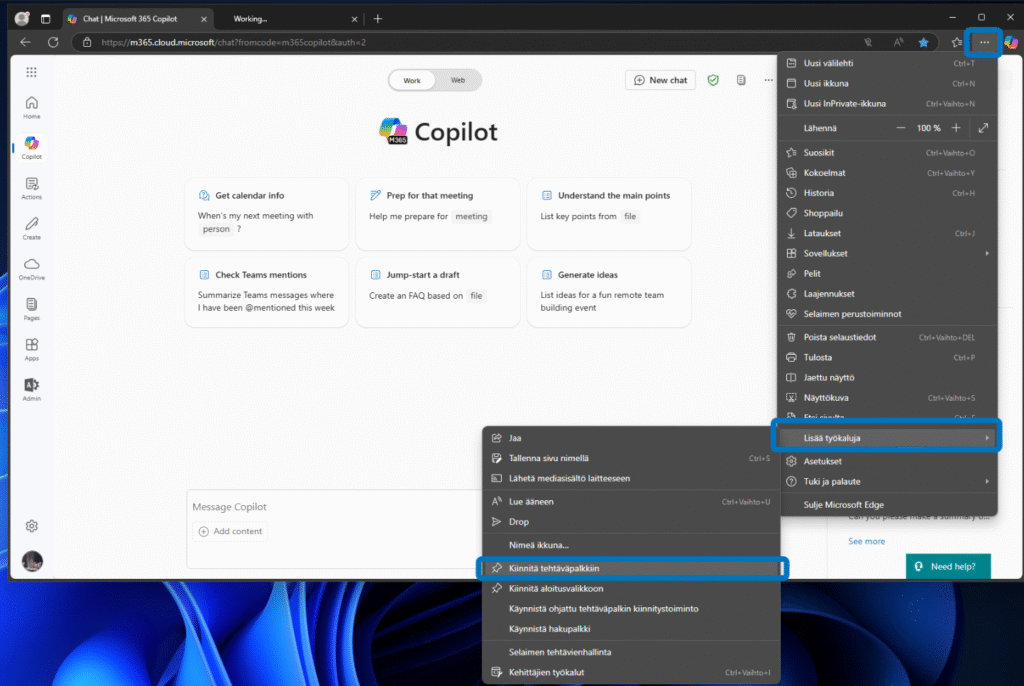The width and height of the screenshot is (1024, 686).
Task: Open Historia from the Edge menu
Action: click(x=888, y=193)
